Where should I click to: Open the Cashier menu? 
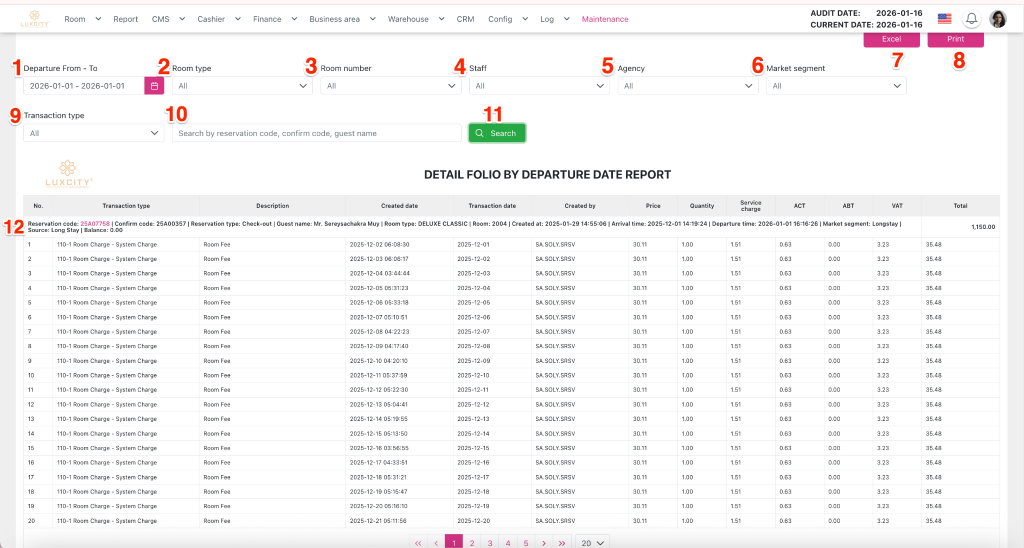pos(213,19)
